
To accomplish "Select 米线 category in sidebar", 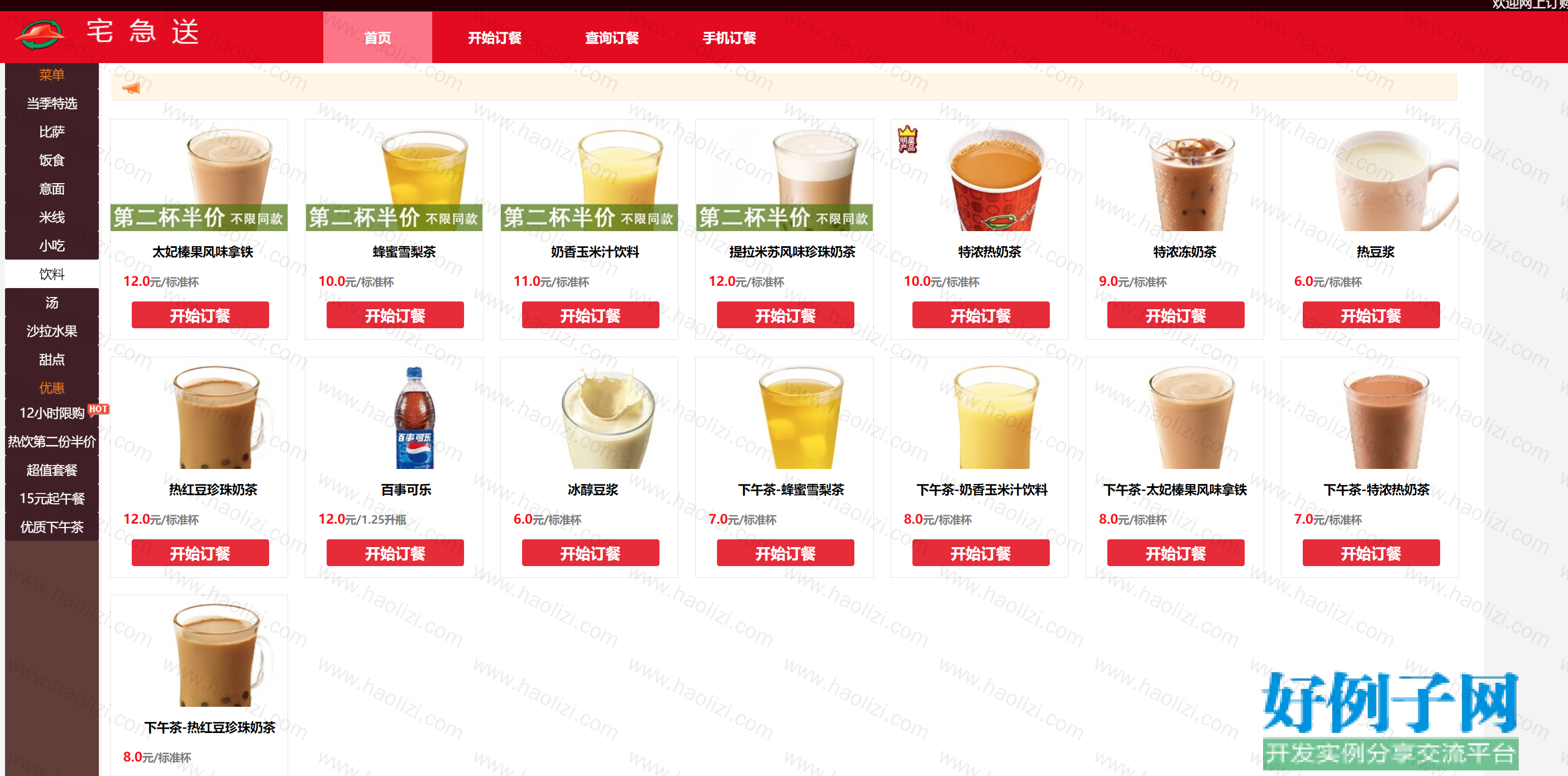I will click(52, 217).
